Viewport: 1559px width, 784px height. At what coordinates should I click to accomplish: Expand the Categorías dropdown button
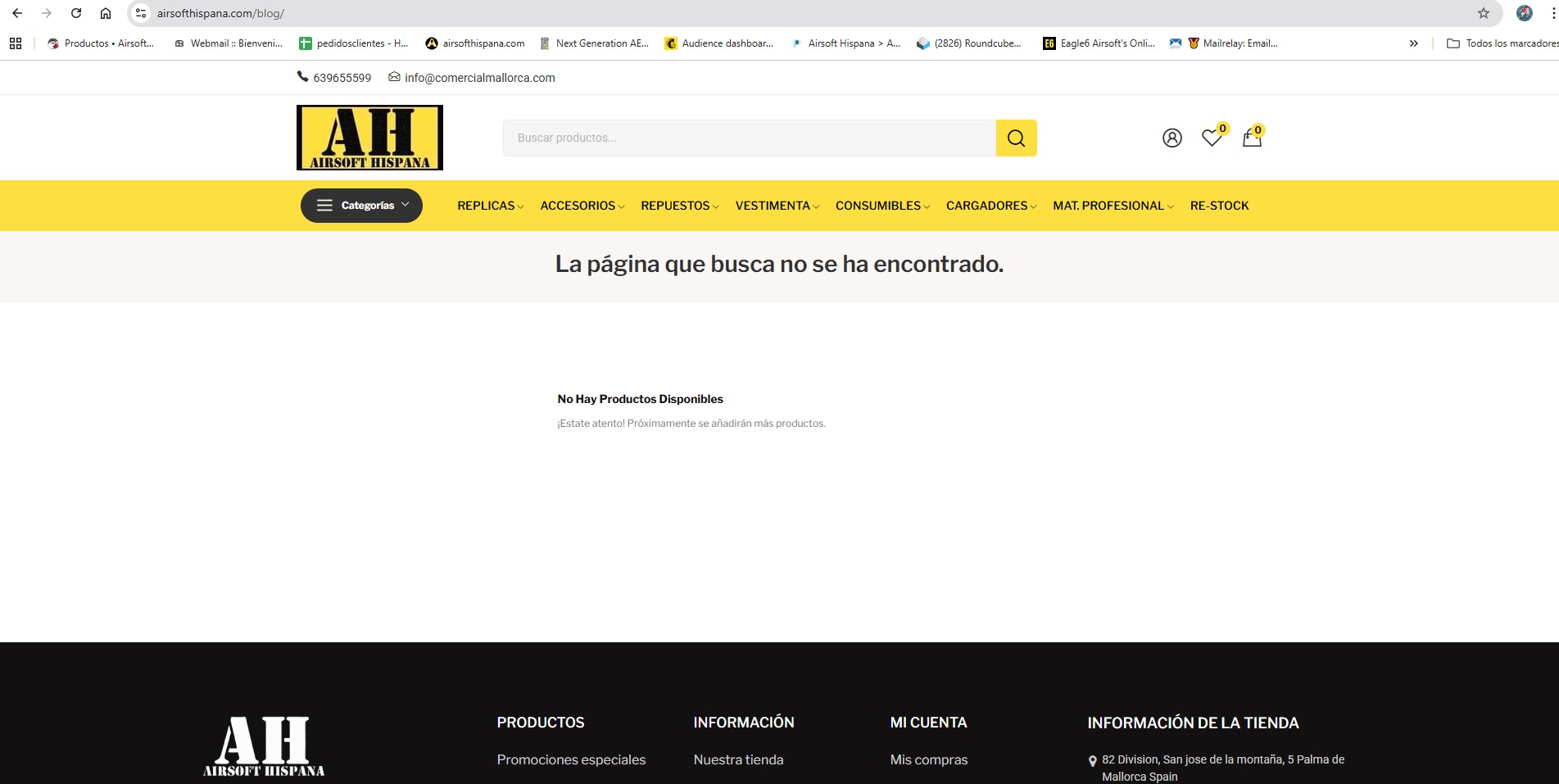(361, 206)
